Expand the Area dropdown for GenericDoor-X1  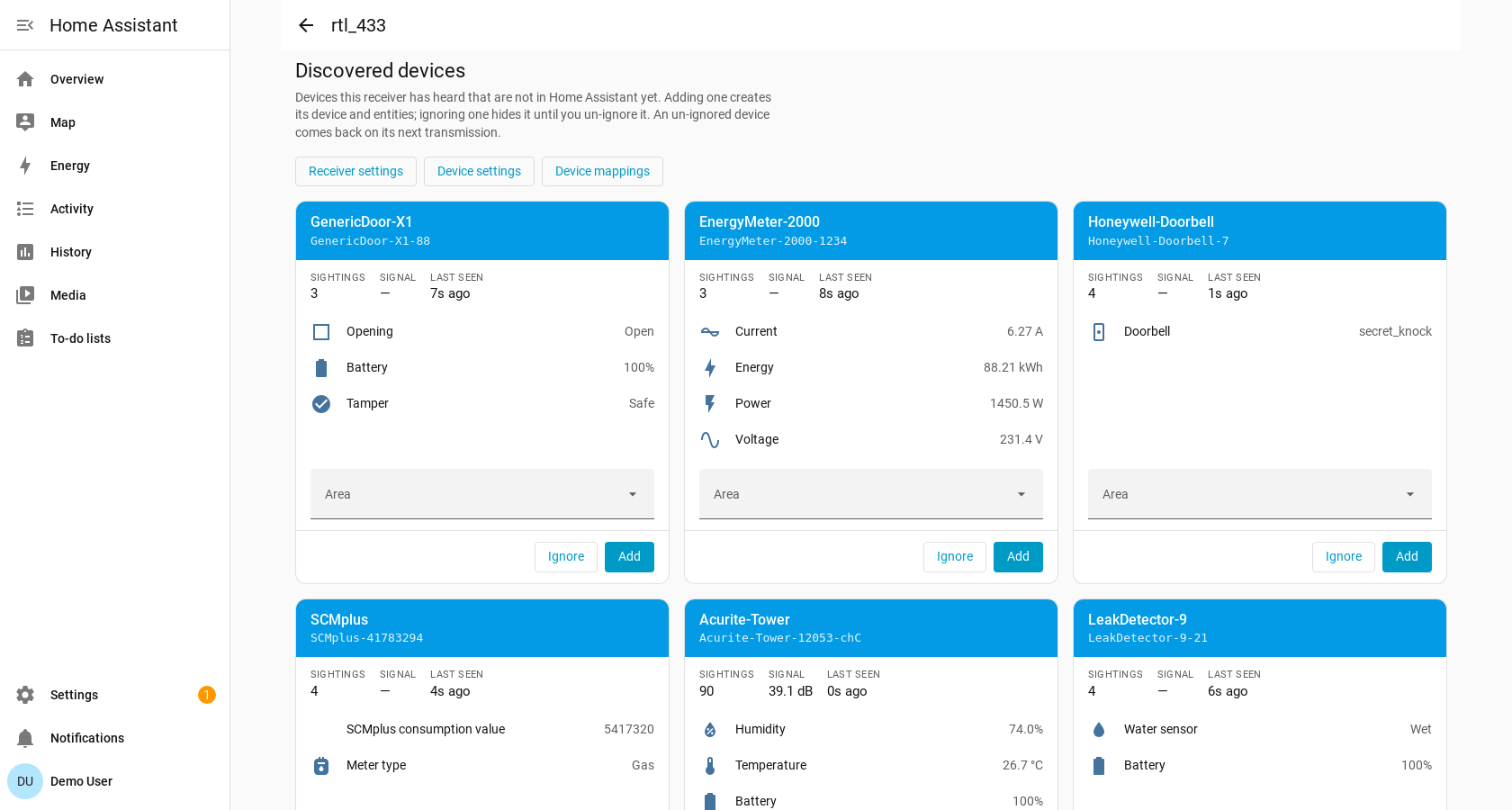tap(482, 494)
